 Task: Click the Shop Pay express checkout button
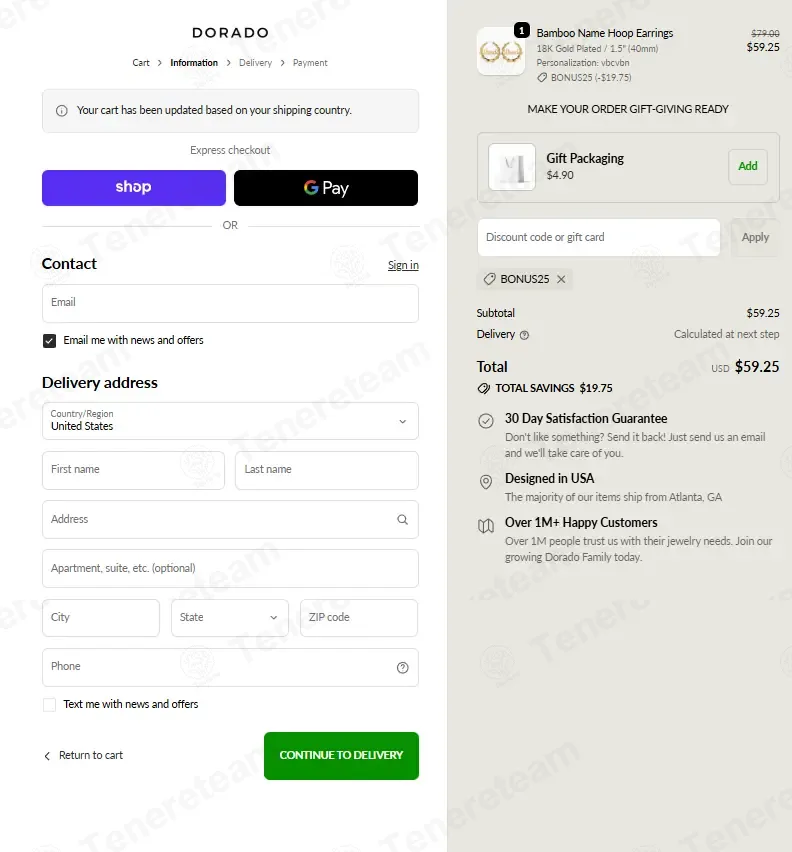click(134, 188)
